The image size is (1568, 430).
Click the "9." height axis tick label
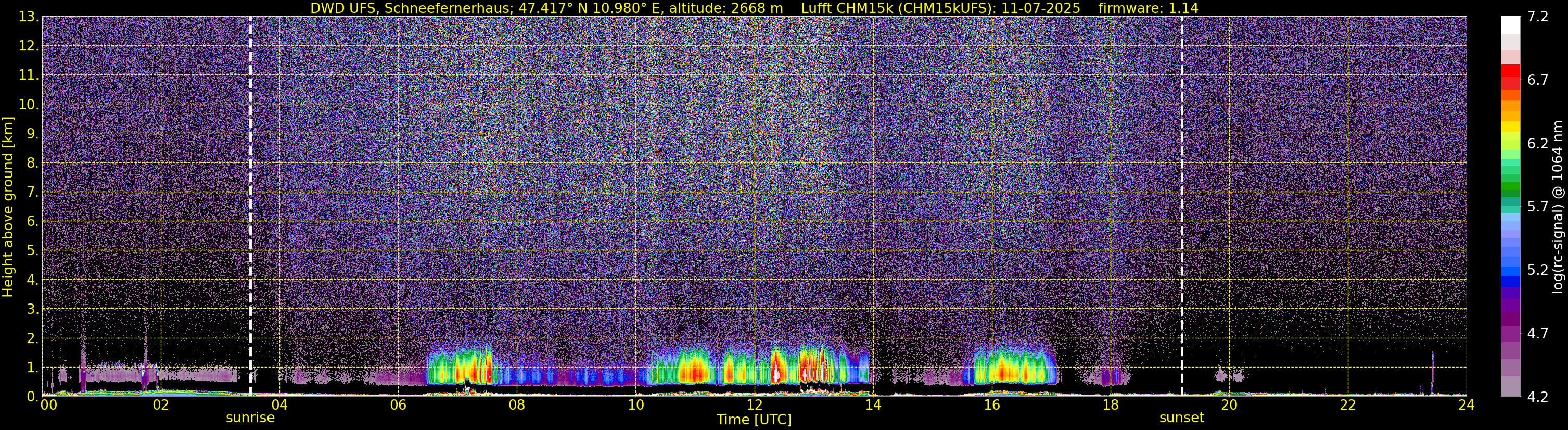click(33, 134)
